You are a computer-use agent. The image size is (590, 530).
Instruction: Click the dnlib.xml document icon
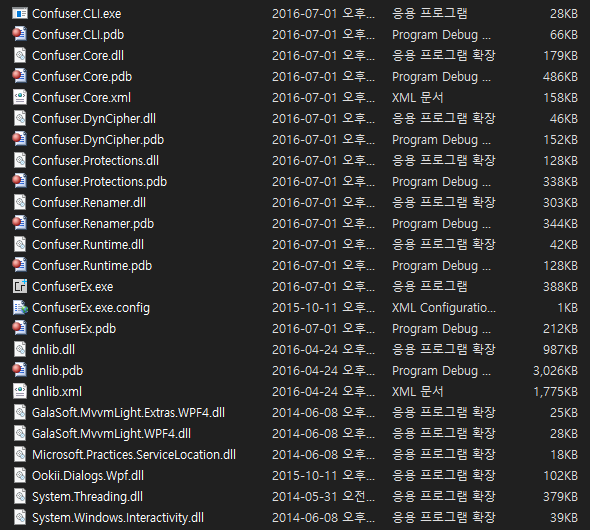(20, 392)
